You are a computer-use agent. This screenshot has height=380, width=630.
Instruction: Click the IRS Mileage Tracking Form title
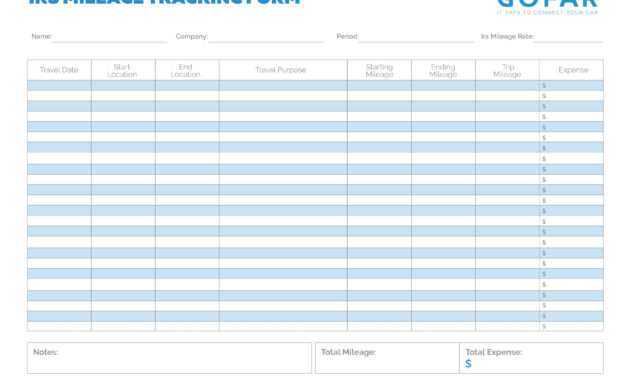tap(165, 2)
